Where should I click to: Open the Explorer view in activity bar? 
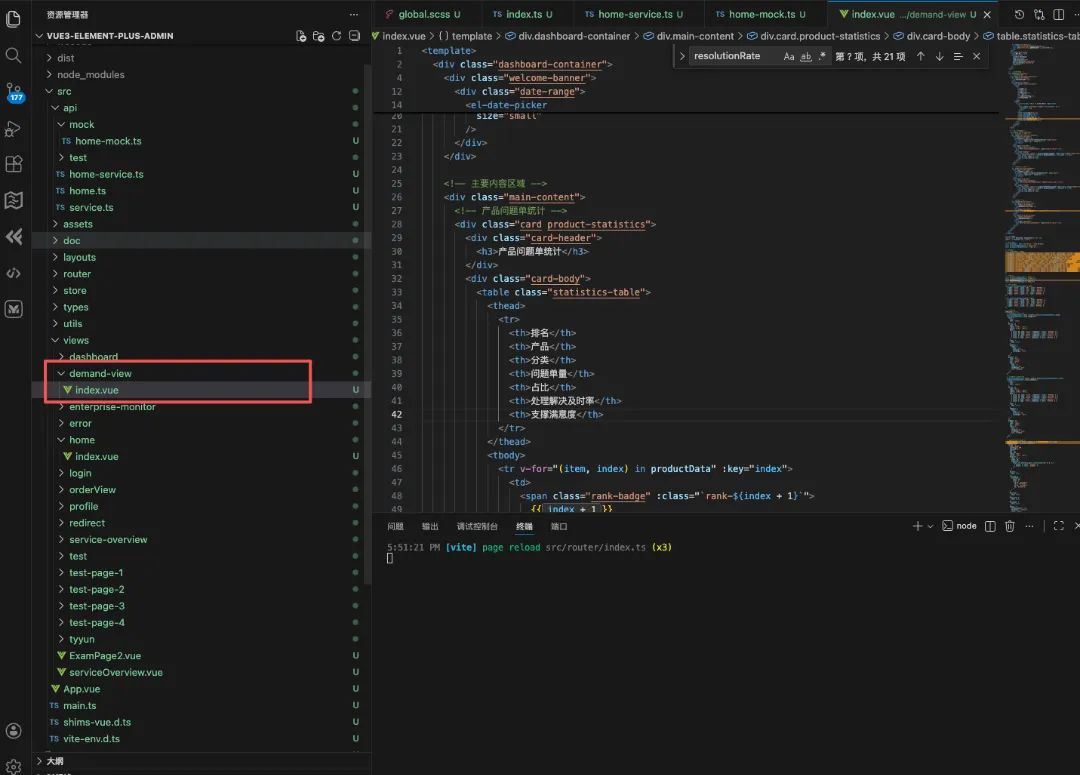point(13,19)
